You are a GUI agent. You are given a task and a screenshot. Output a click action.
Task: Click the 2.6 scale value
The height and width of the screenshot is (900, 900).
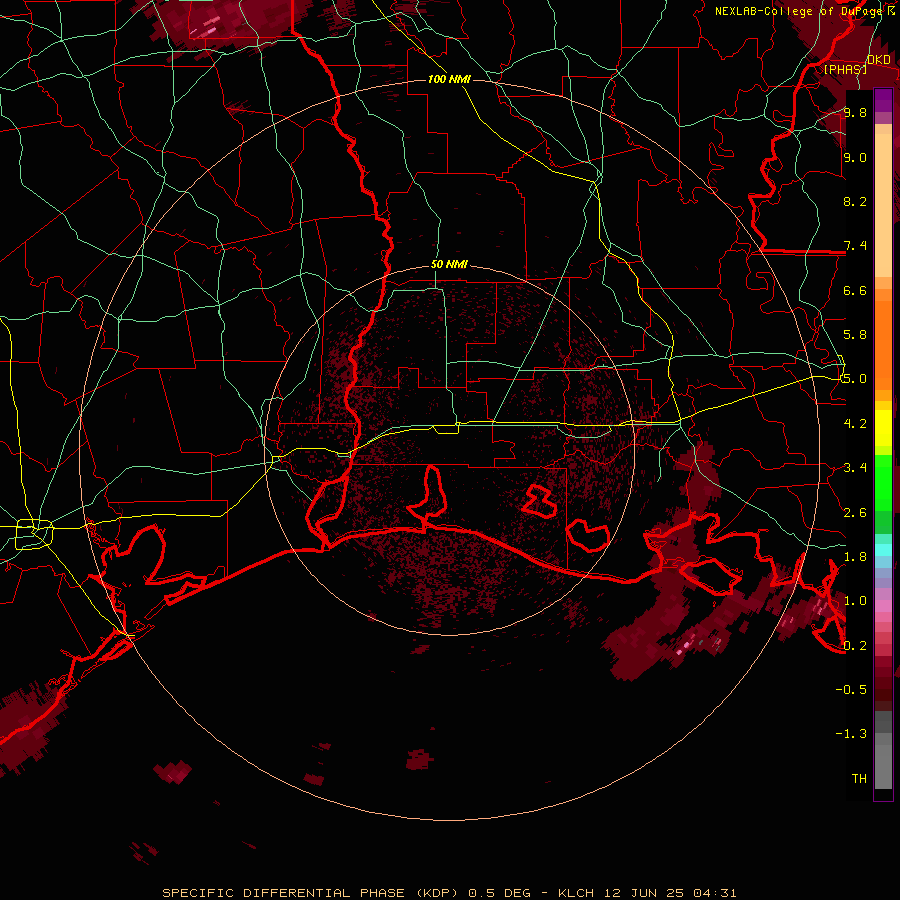tap(855, 512)
